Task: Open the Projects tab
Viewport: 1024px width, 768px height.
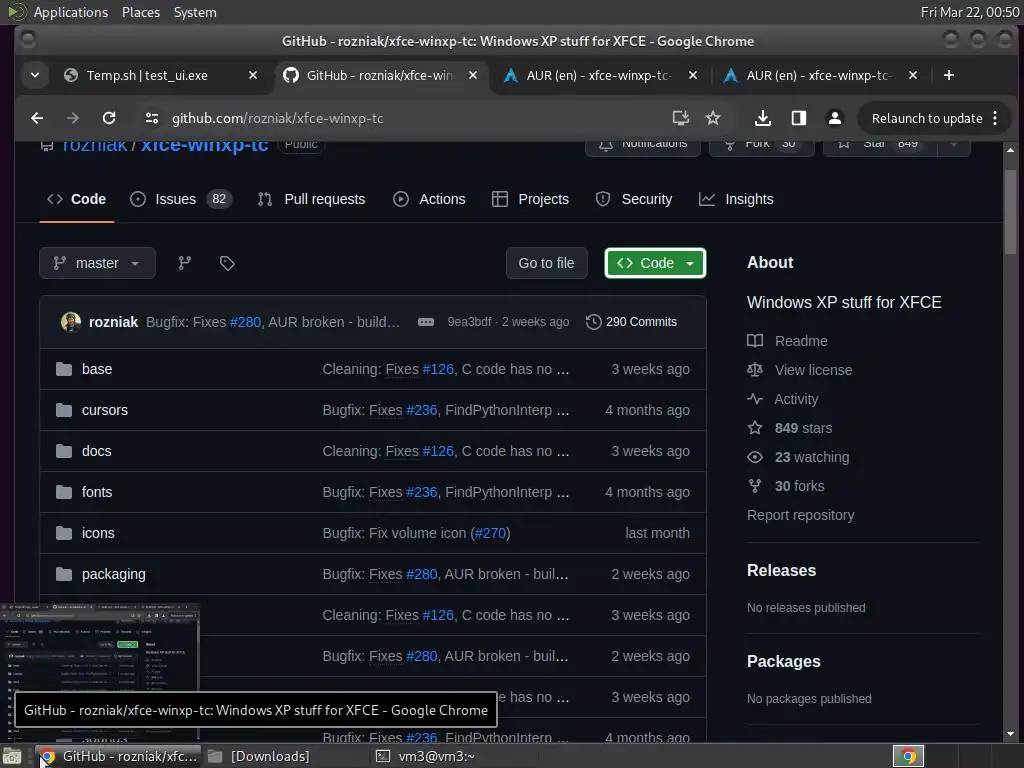Action: pos(530,199)
